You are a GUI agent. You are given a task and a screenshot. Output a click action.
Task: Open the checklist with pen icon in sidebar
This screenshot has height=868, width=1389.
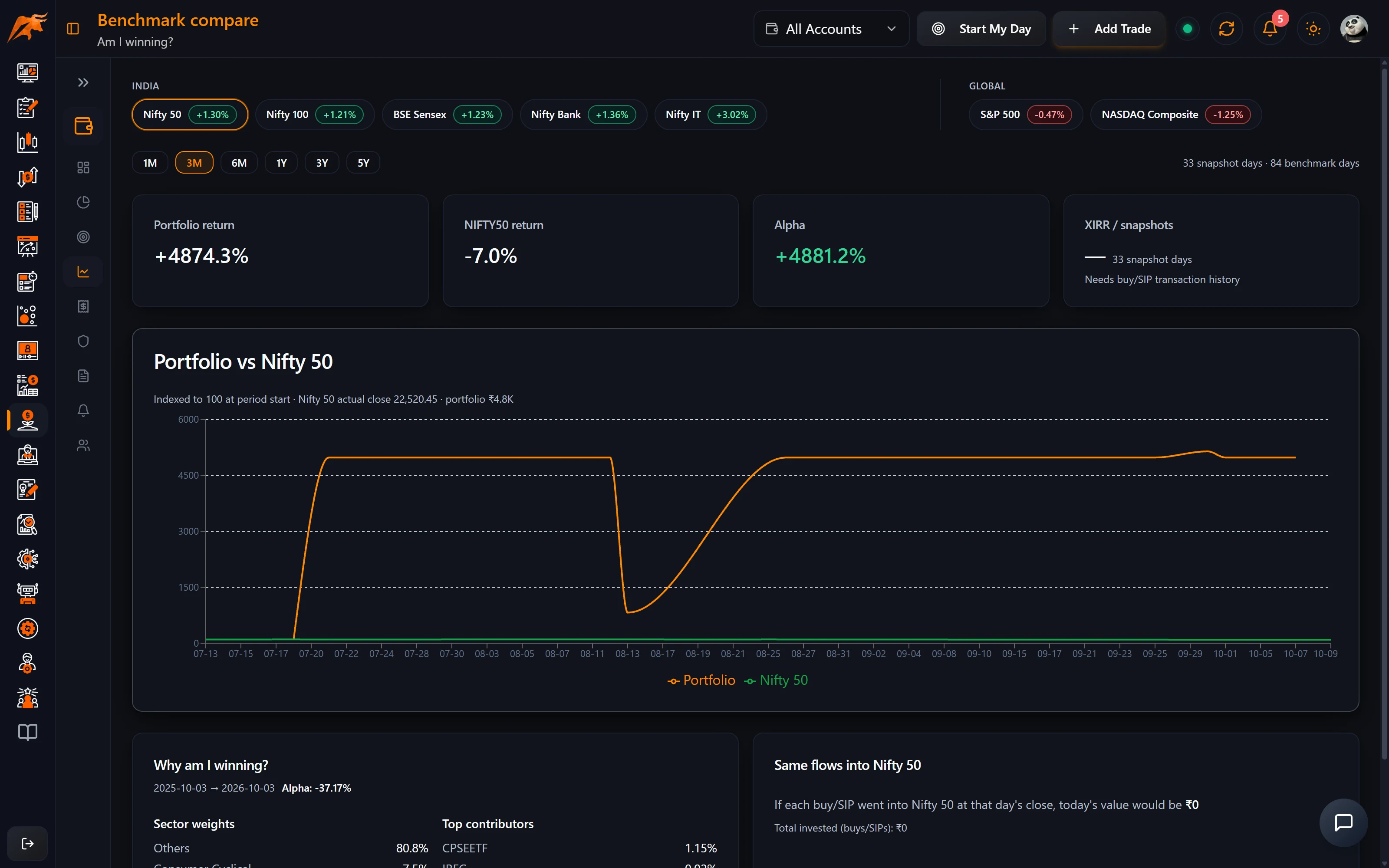(x=27, y=212)
